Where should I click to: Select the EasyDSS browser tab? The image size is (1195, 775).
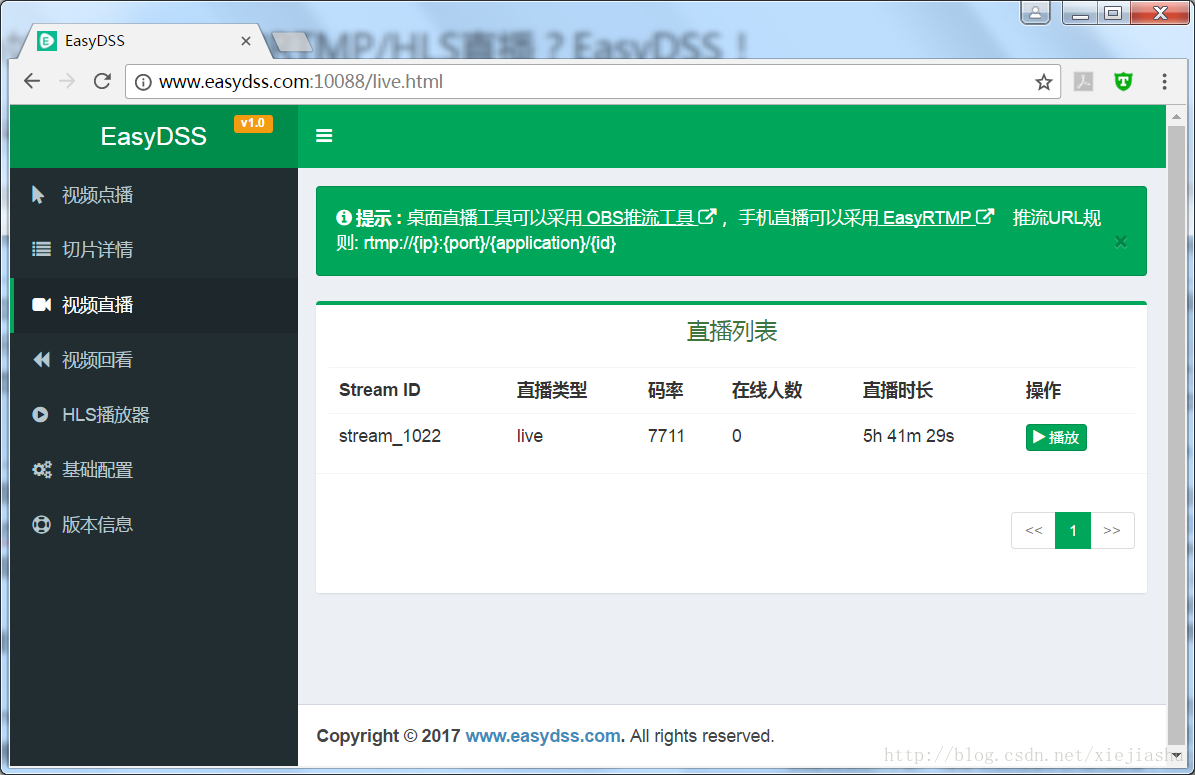pos(145,41)
